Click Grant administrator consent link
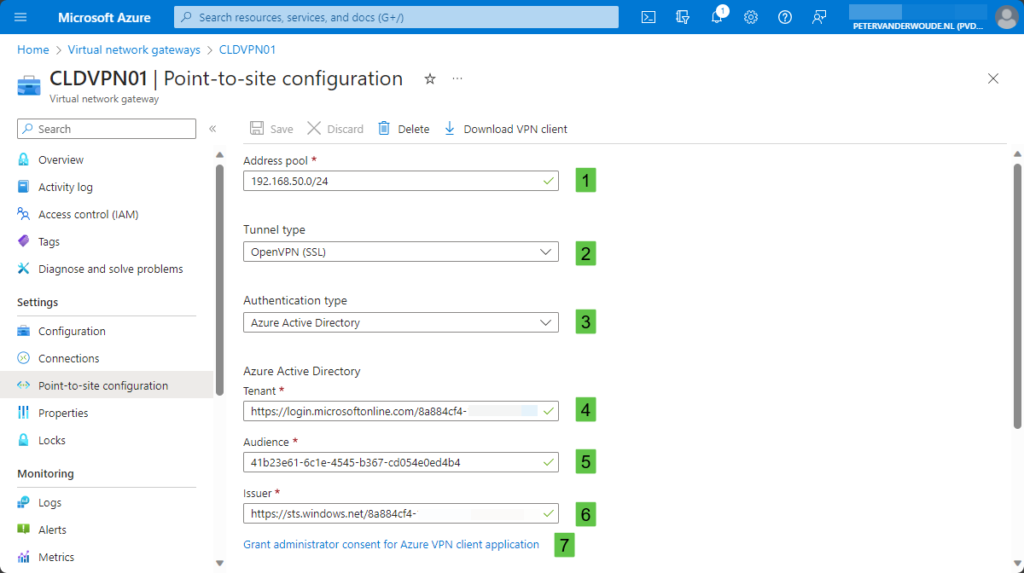This screenshot has height=573, width=1024. (391, 545)
